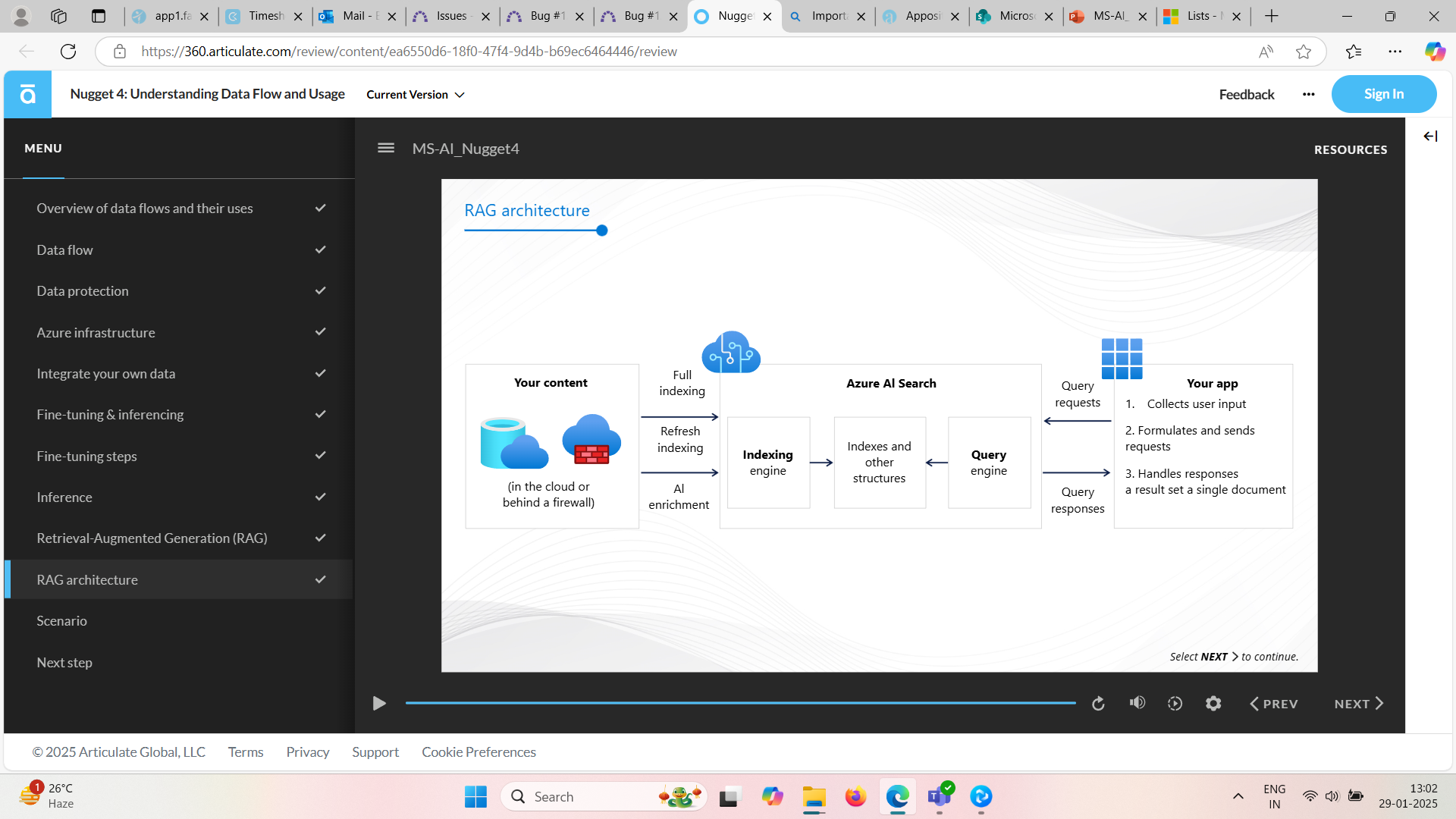
Task: Click the Azure AI Search cloud icon
Action: [x=730, y=353]
